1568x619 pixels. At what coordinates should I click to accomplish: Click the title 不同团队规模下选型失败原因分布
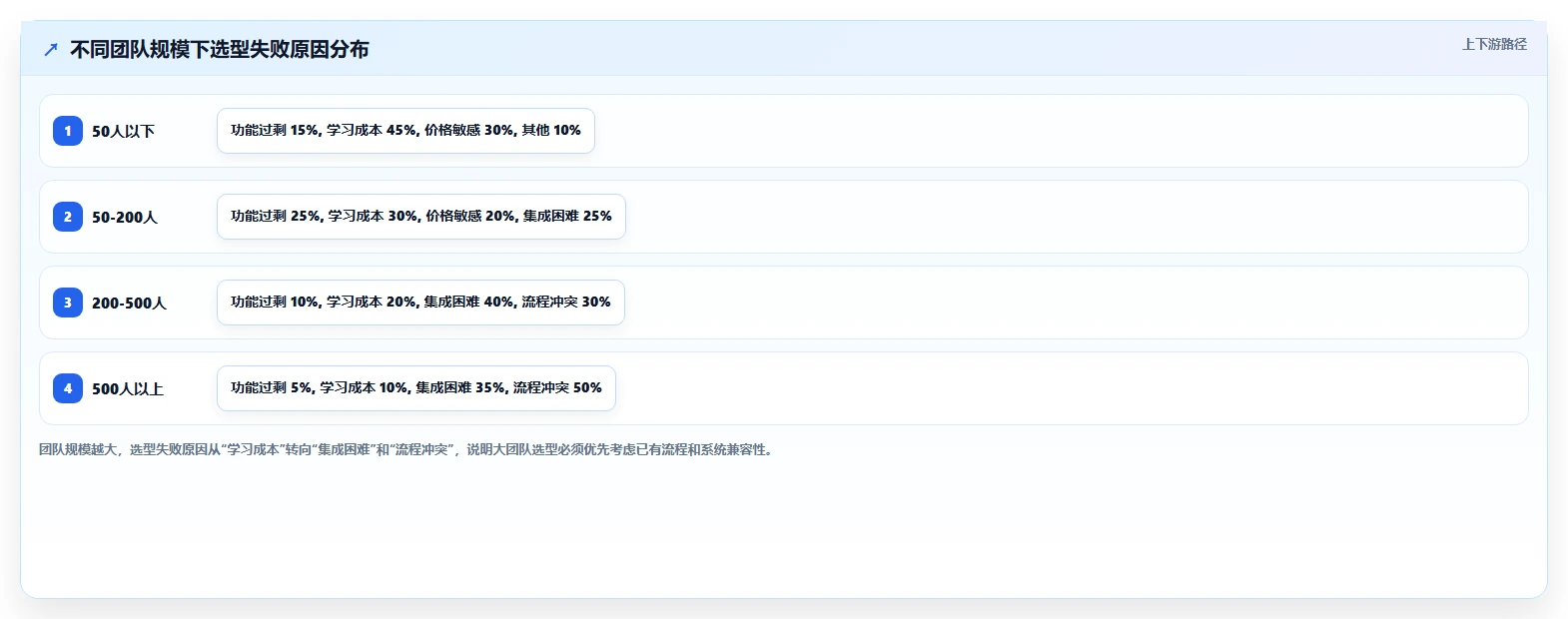220,49
